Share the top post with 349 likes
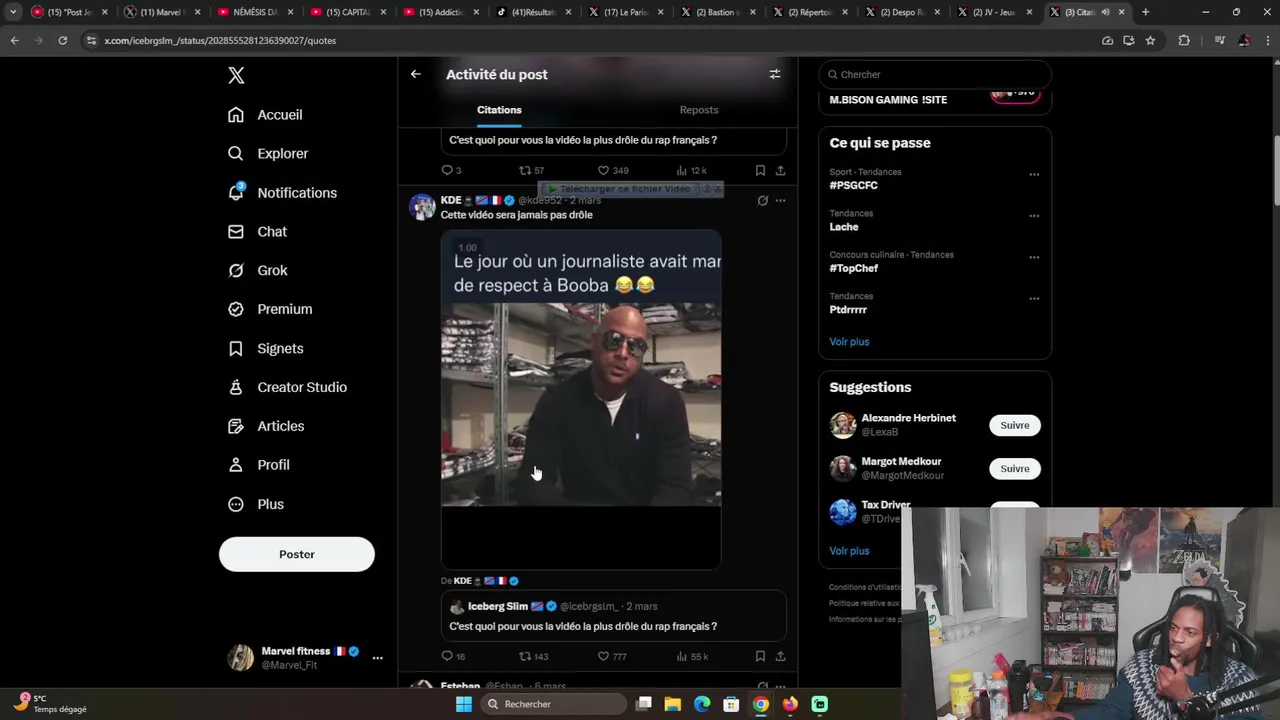The image size is (1280, 720). pyautogui.click(x=780, y=170)
